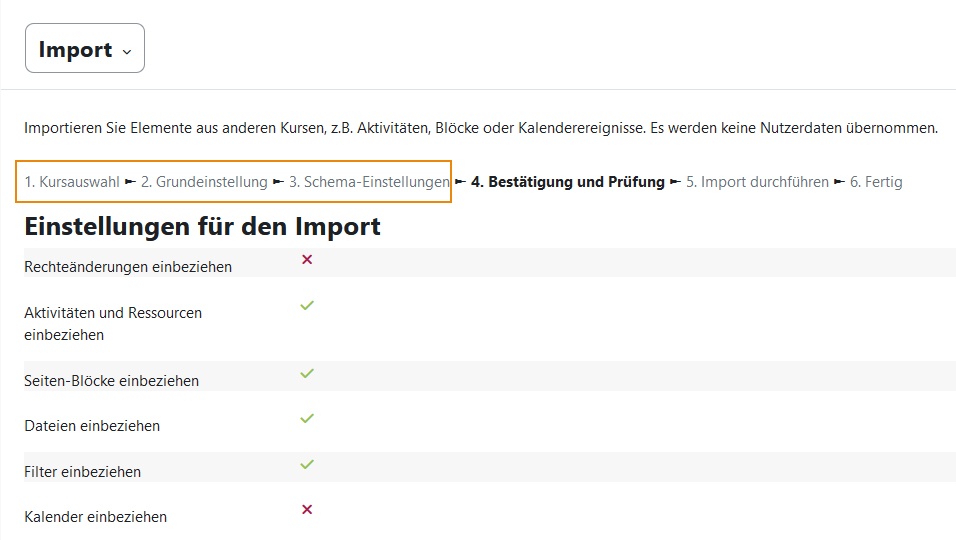Viewport: 956px width, 540px height.
Task: Select step 6. Fertig
Action: coord(876,182)
